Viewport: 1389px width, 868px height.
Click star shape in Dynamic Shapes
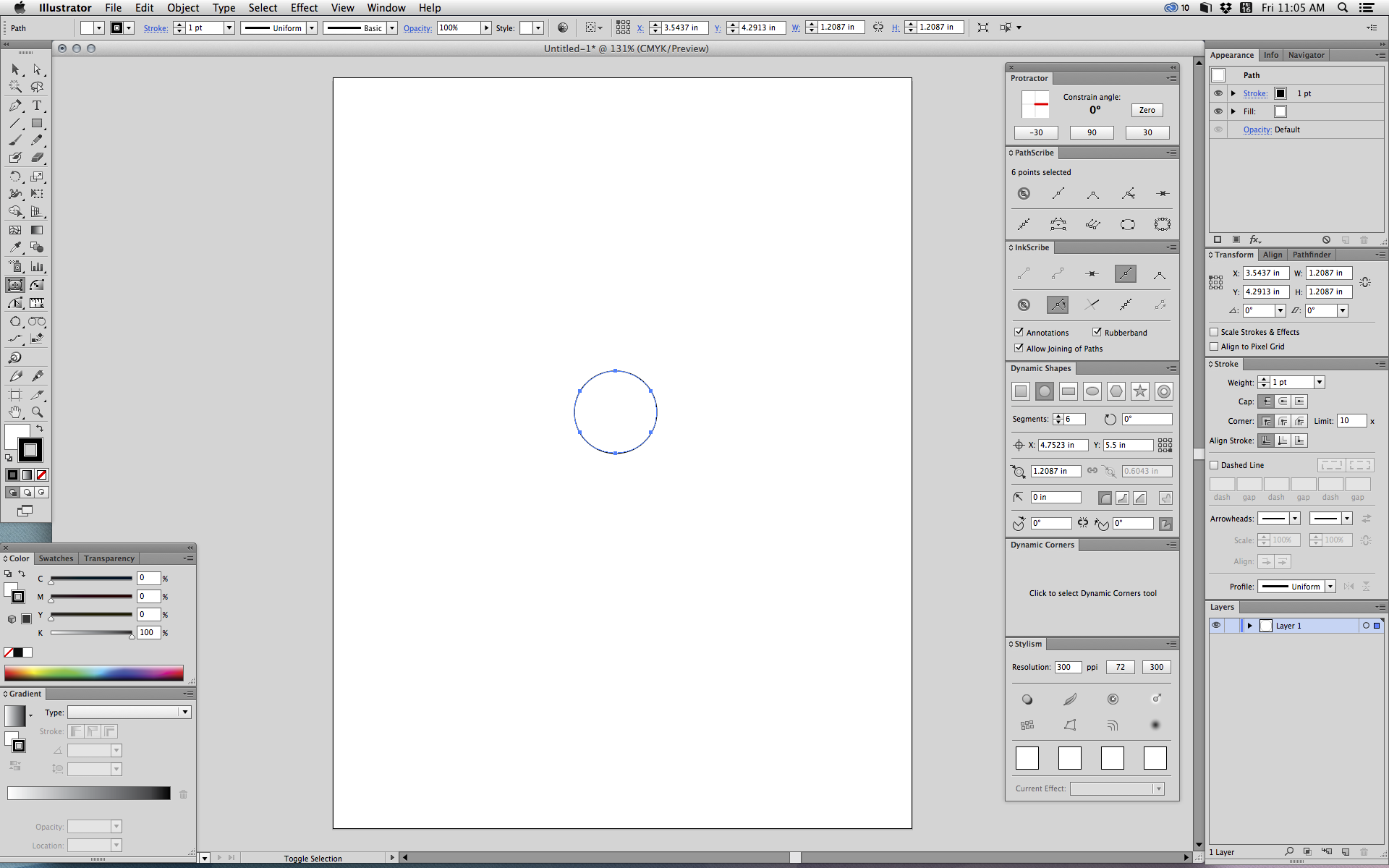pyautogui.click(x=1140, y=391)
